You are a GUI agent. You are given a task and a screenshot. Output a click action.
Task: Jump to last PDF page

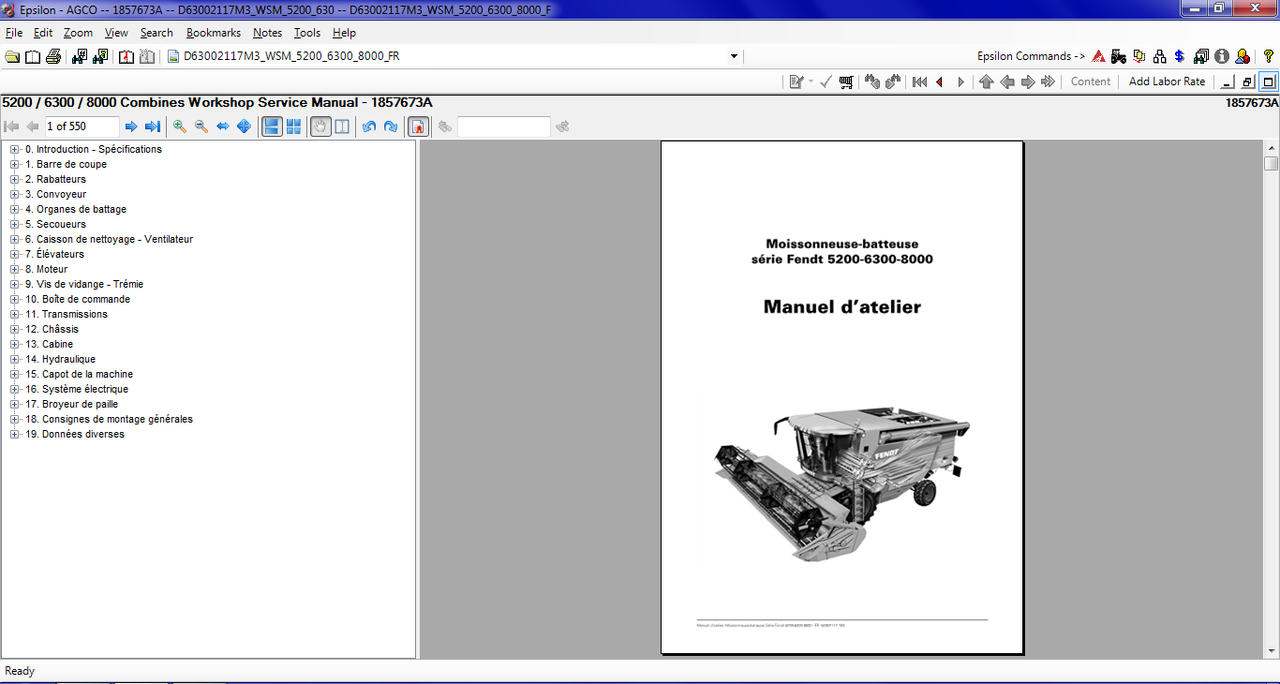click(153, 126)
